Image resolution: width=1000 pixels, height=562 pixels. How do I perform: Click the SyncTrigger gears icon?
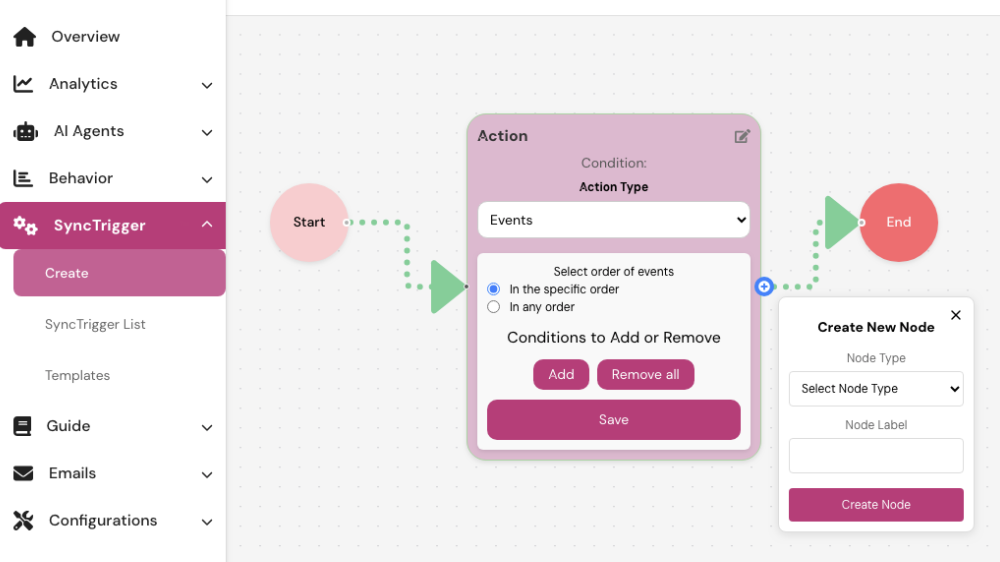25,225
